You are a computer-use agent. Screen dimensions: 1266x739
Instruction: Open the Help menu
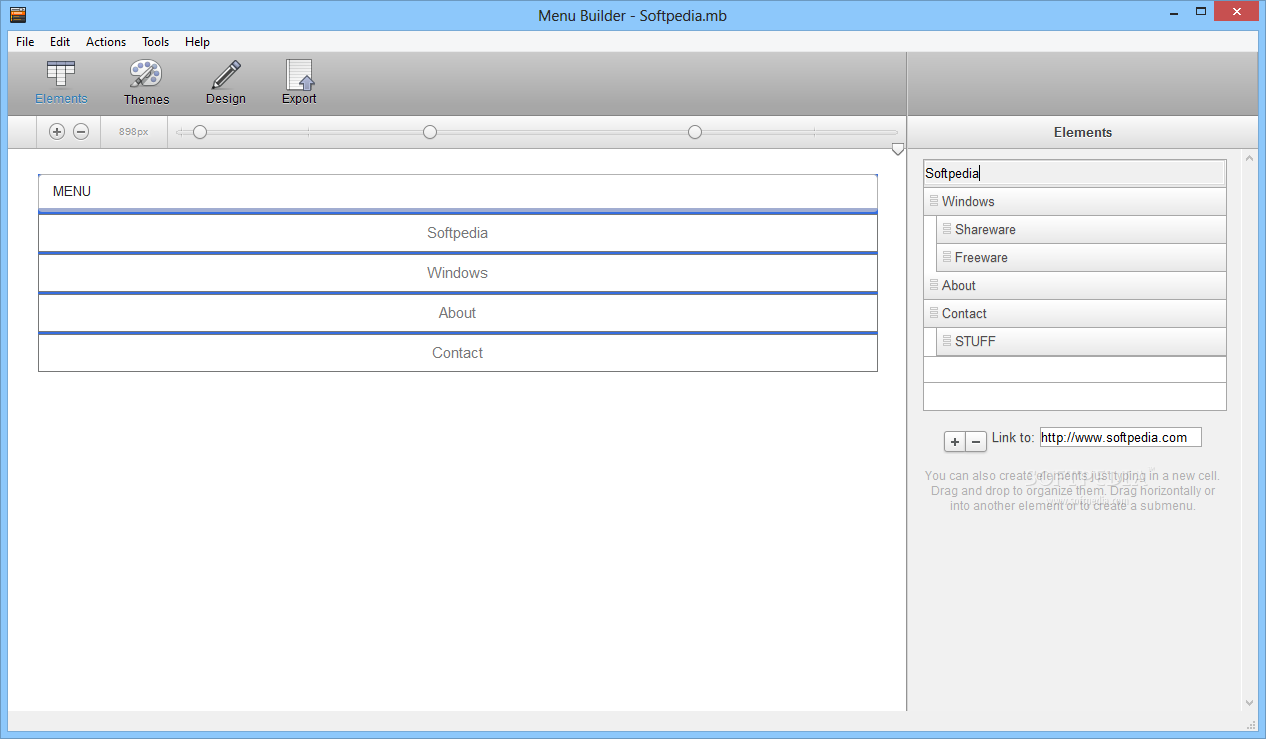(x=197, y=42)
